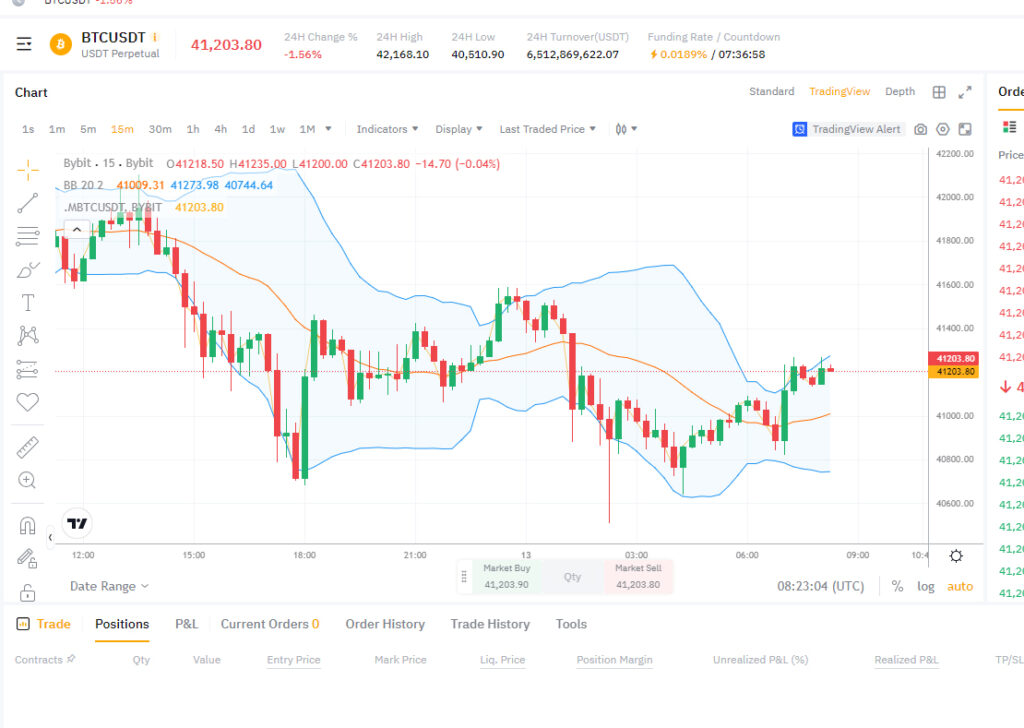The image size is (1024, 728).
Task: Open the Date Range selector
Action: [109, 586]
